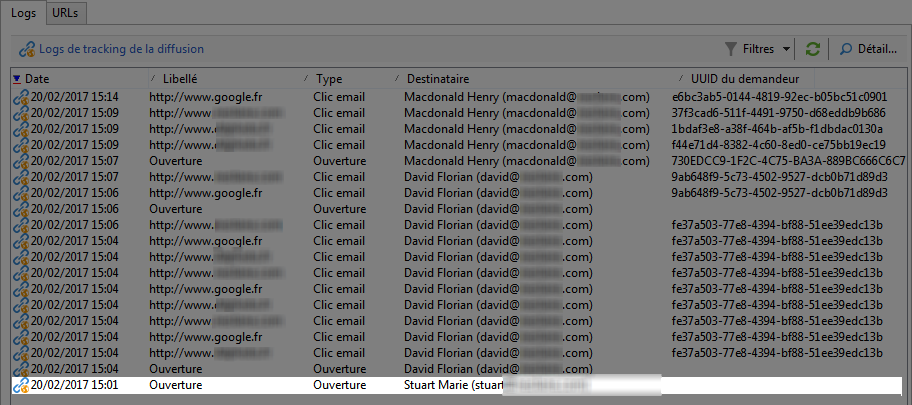
Task: Open the URLs tab
Action: (66, 13)
